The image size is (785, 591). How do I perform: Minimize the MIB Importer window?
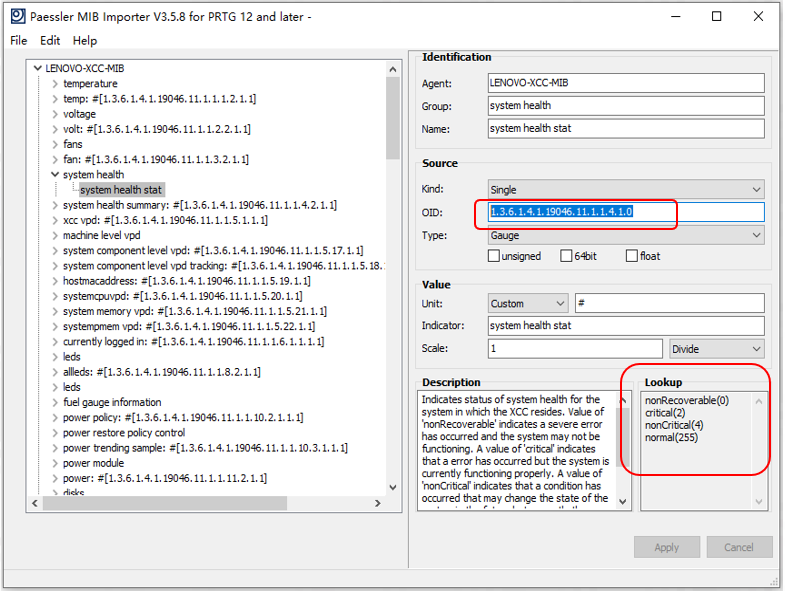point(676,17)
